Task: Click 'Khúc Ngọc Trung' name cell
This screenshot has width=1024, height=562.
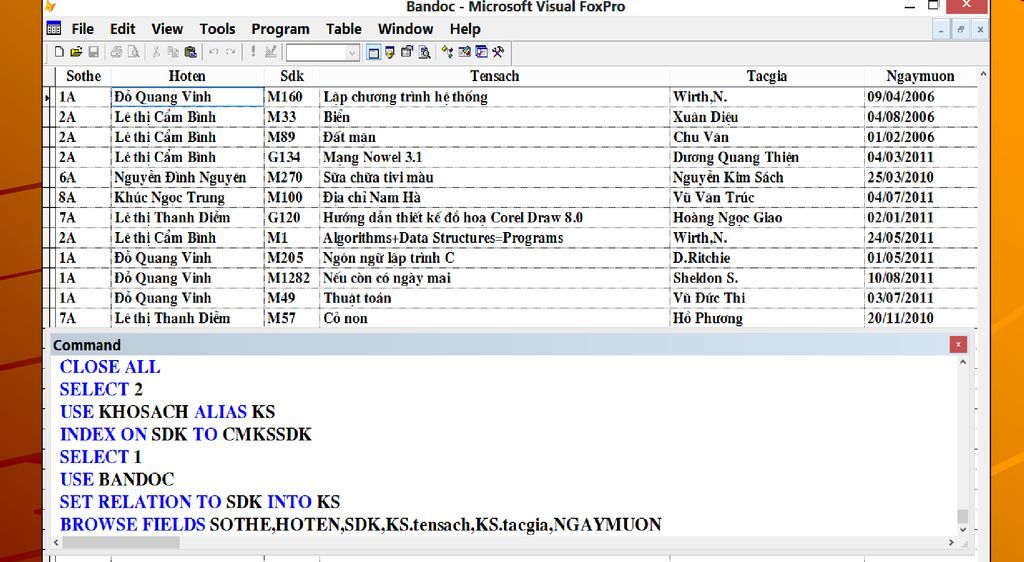Action: tap(187, 198)
